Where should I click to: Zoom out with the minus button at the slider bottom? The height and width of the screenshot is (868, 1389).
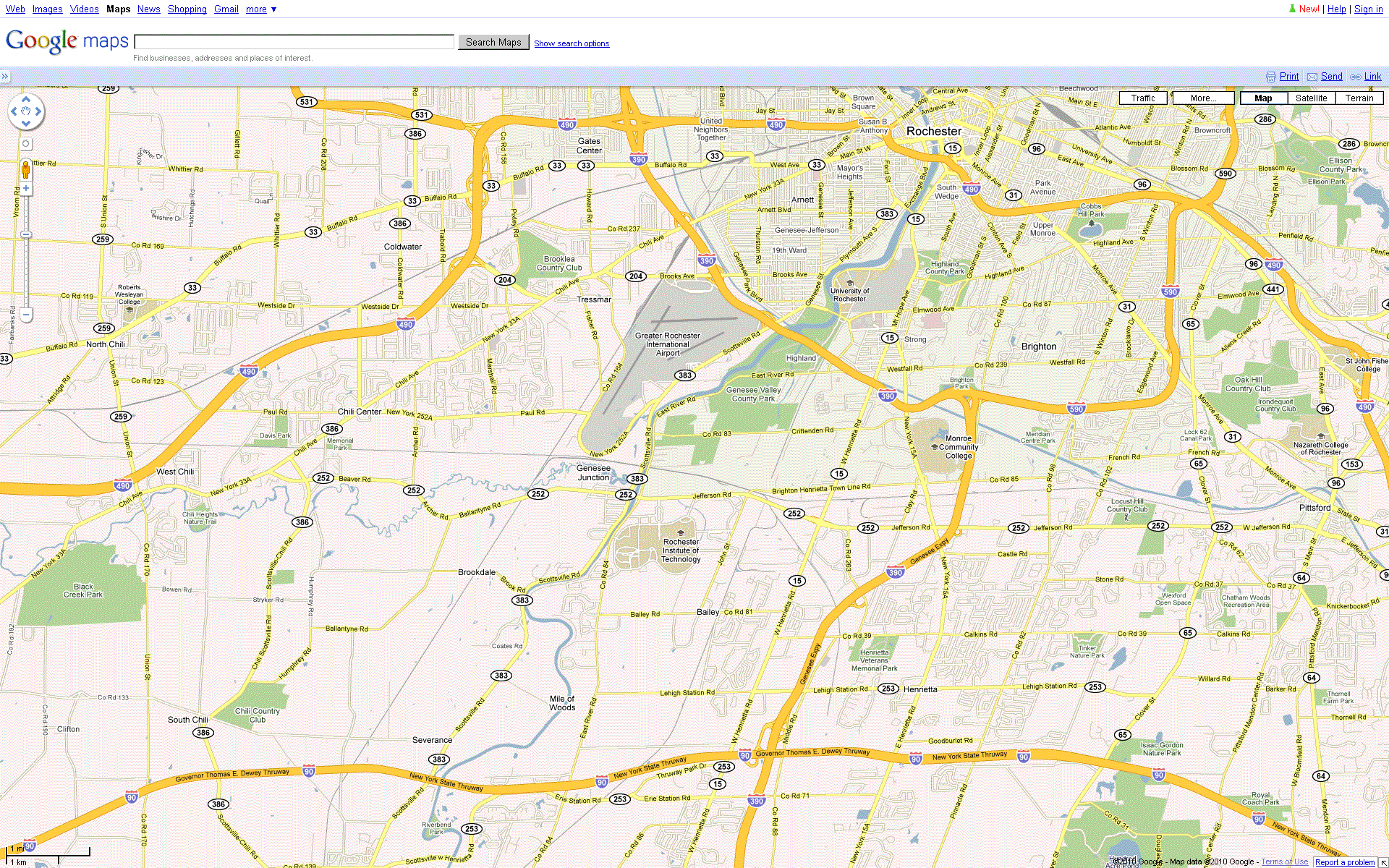[x=26, y=315]
